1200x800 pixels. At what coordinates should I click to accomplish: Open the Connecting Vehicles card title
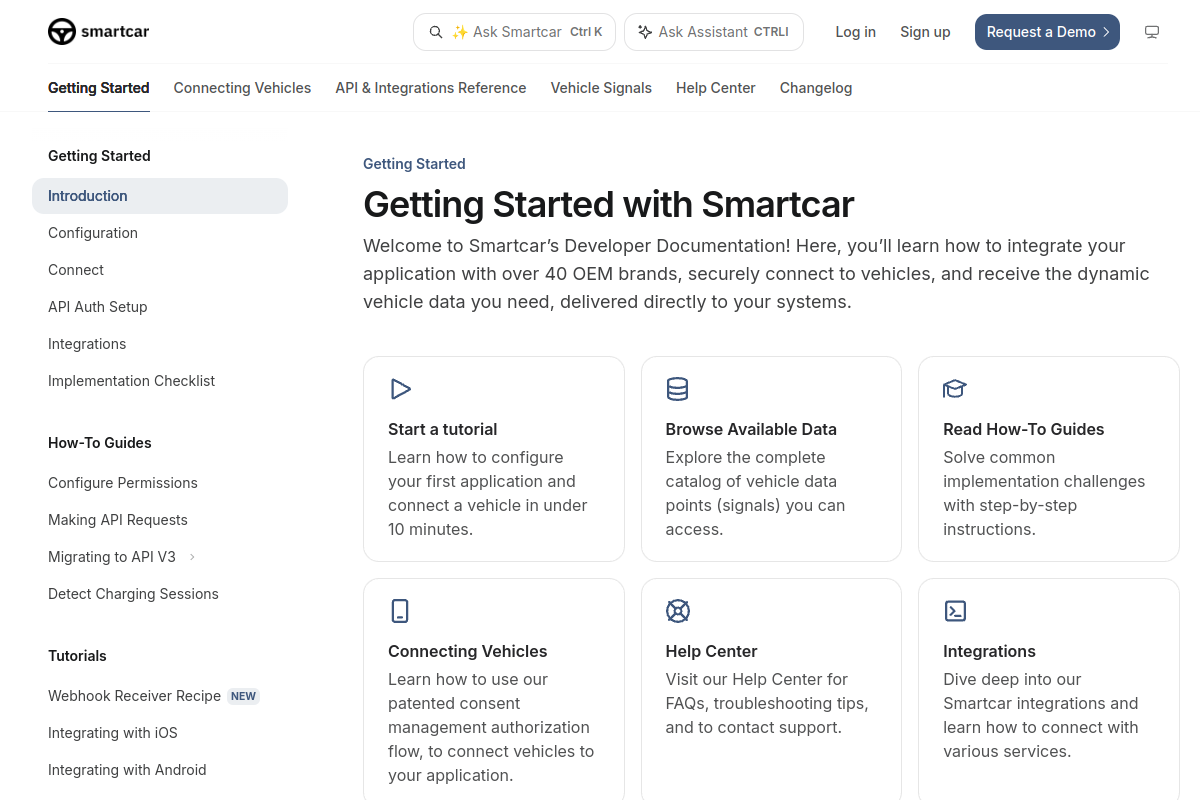[468, 651]
